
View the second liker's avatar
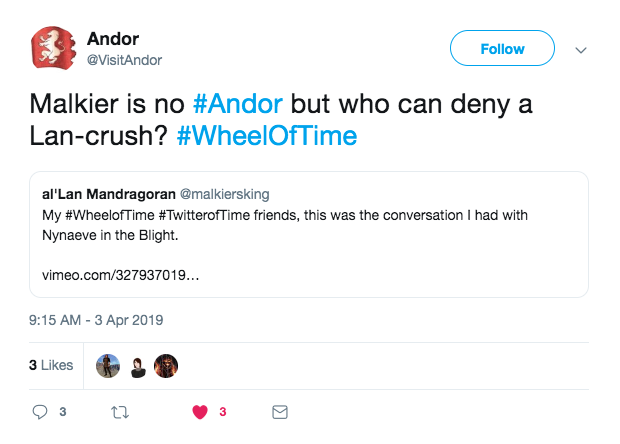tap(137, 365)
